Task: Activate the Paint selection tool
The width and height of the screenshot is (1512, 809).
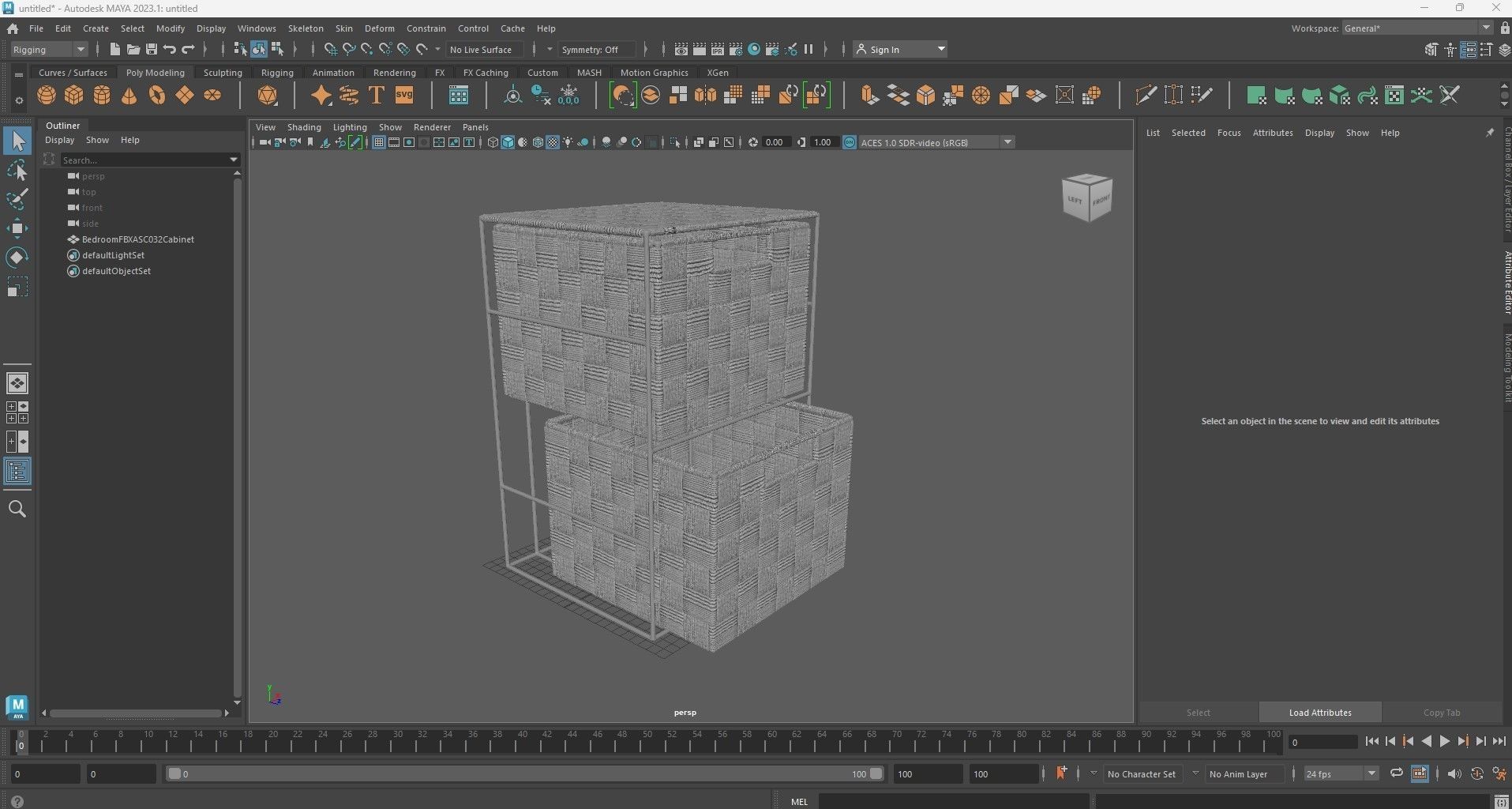Action: (17, 198)
